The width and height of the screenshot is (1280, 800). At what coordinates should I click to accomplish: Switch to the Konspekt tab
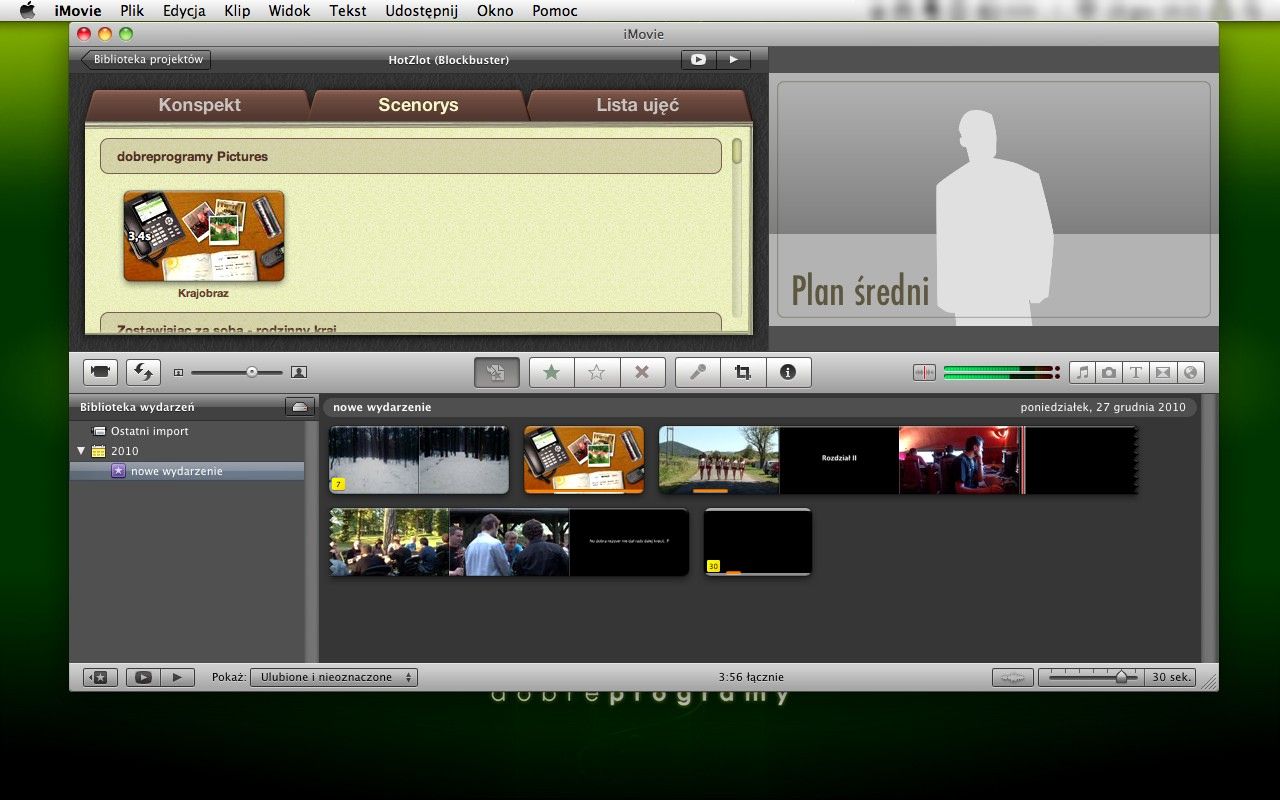click(x=199, y=105)
